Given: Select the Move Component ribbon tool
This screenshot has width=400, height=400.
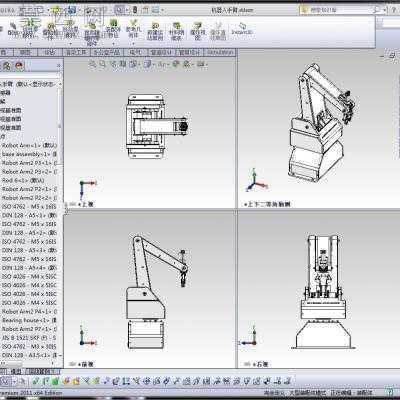Looking at the screenshot, I should [70, 29].
